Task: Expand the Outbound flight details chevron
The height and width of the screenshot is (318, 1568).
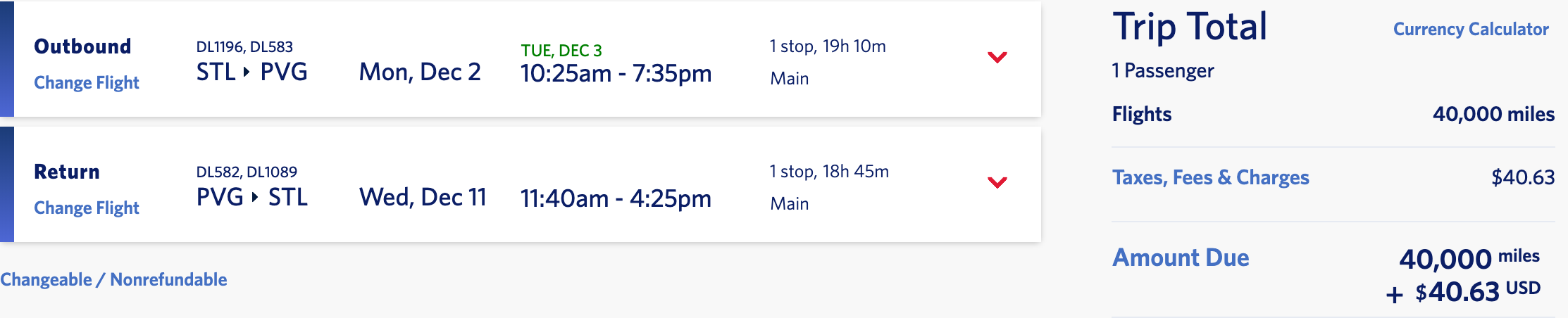Action: pyautogui.click(x=997, y=58)
